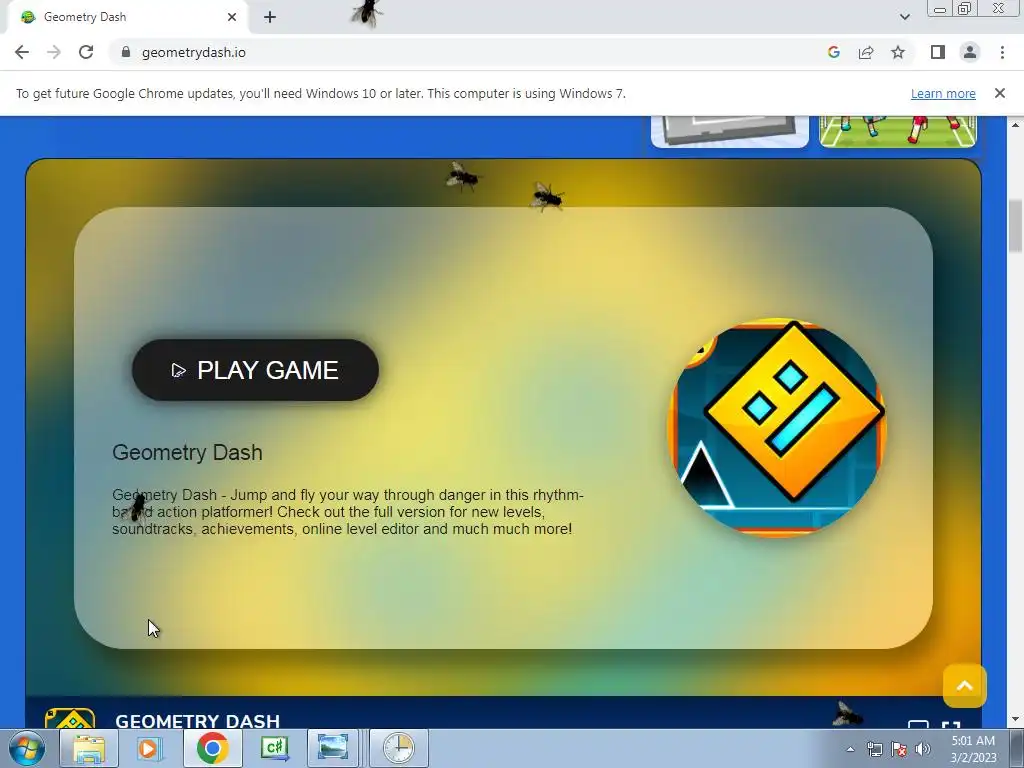The width and height of the screenshot is (1024, 768).
Task: Click the game description paragraph
Action: (x=347, y=512)
